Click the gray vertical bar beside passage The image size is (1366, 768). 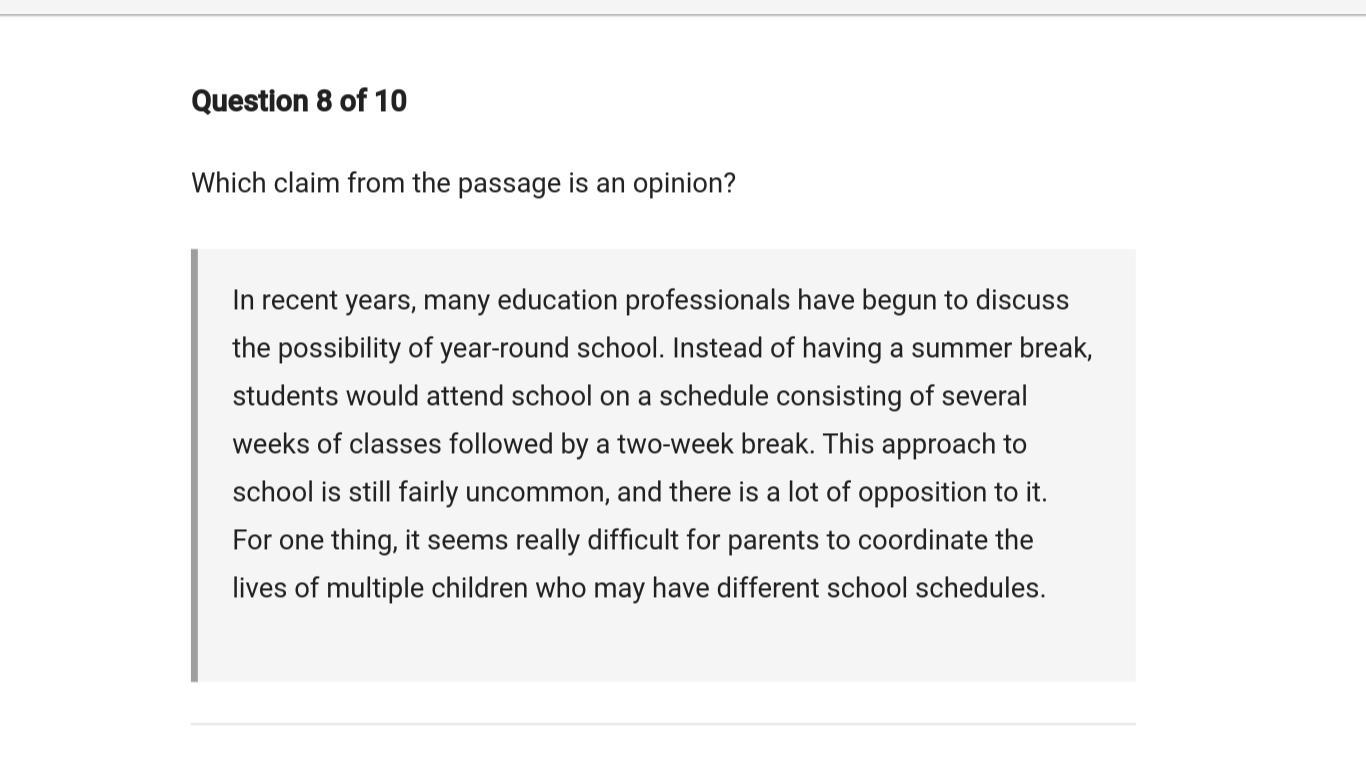pyautogui.click(x=194, y=465)
